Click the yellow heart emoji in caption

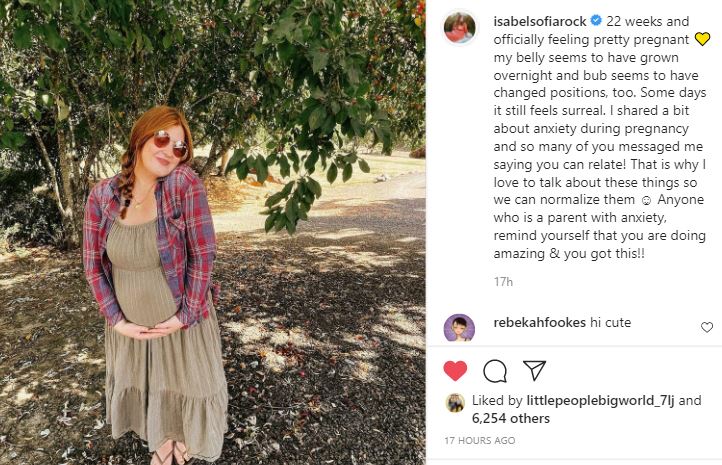(x=702, y=40)
